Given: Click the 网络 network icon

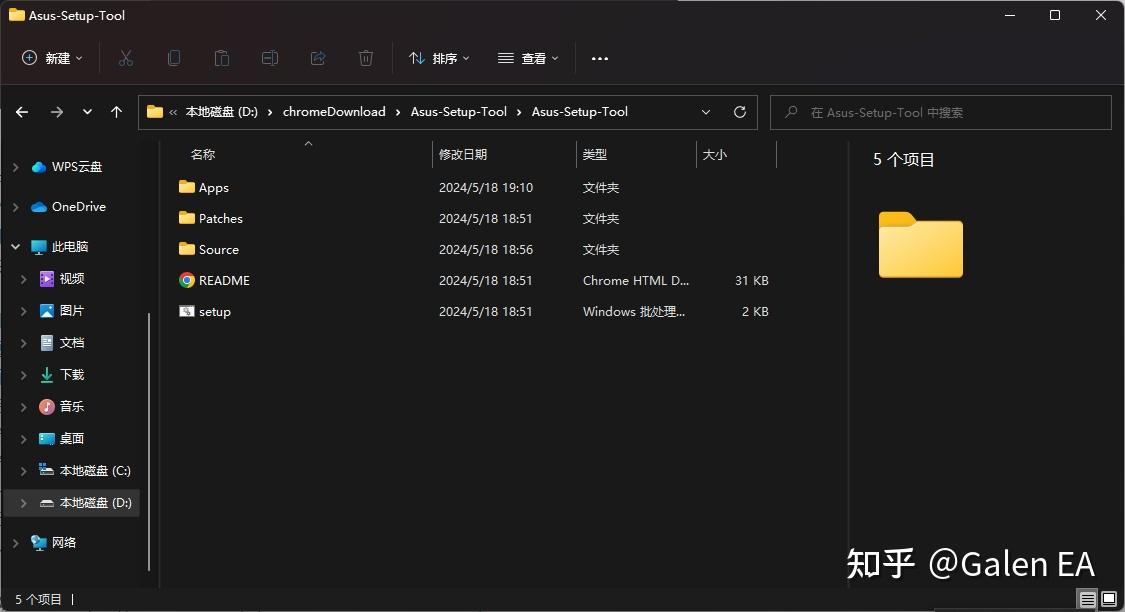Looking at the screenshot, I should pyautogui.click(x=39, y=542).
